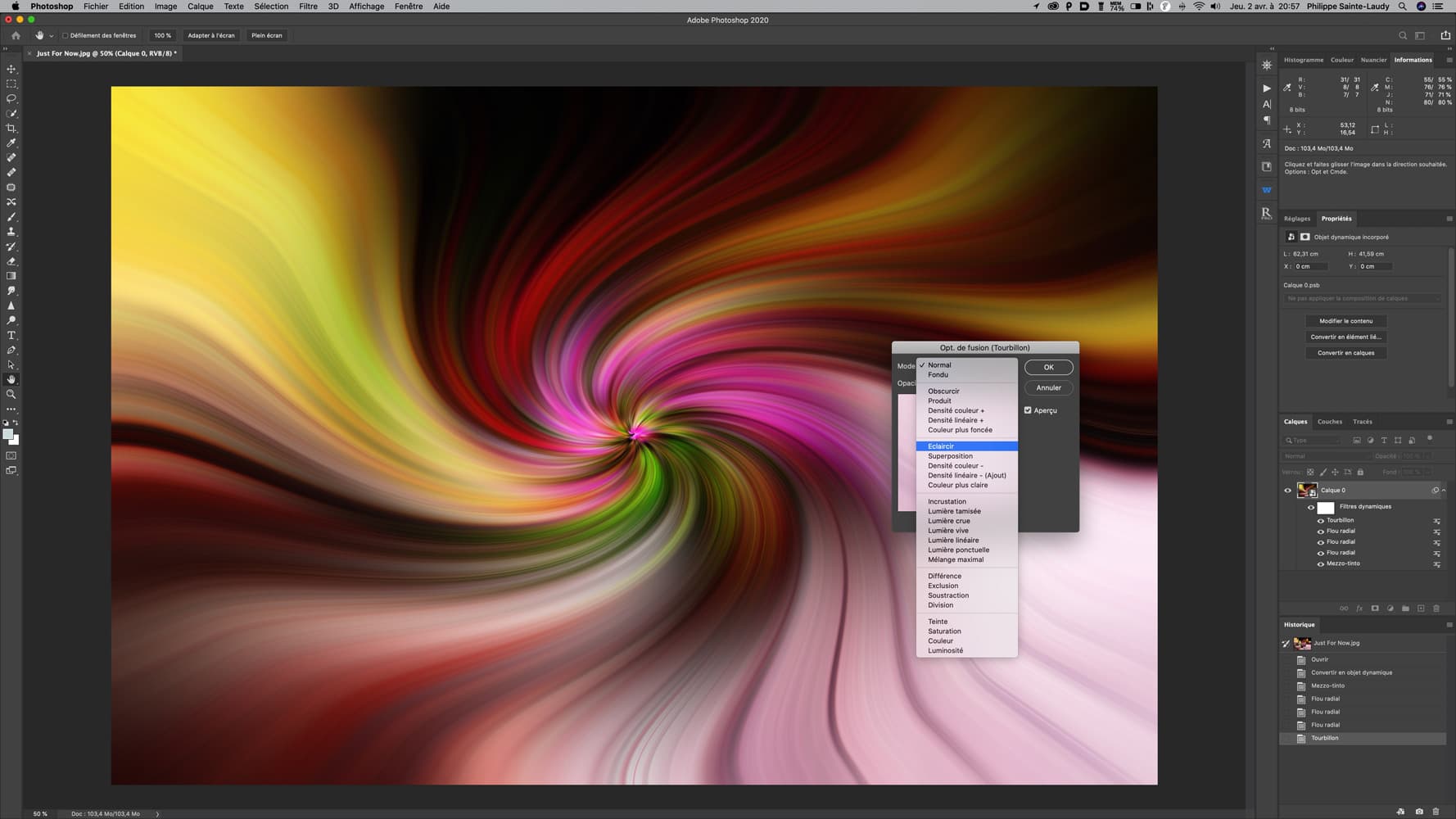The height and width of the screenshot is (819, 1456).
Task: Click the foreground color swatch
Action: tap(8, 435)
